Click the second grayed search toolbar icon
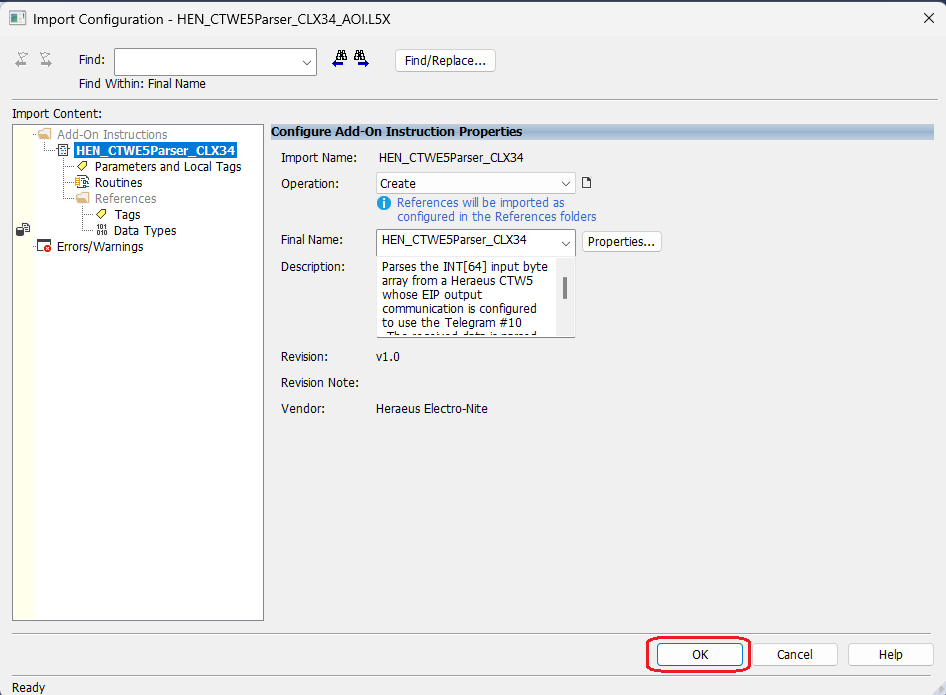Screen dimensions: 946x695 point(46,59)
